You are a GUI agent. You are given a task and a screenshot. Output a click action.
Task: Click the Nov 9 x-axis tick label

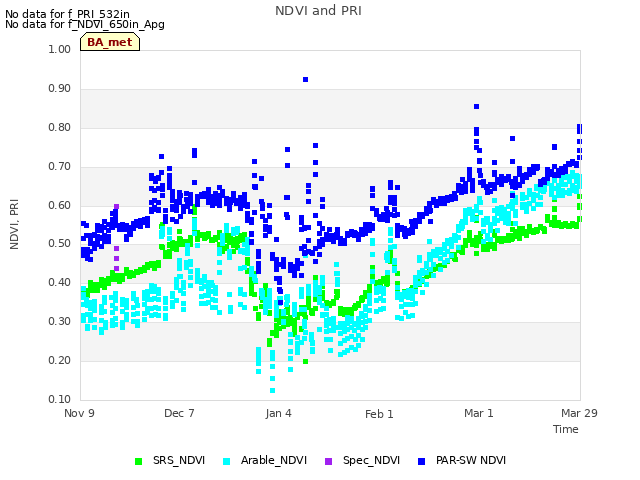click(x=79, y=413)
